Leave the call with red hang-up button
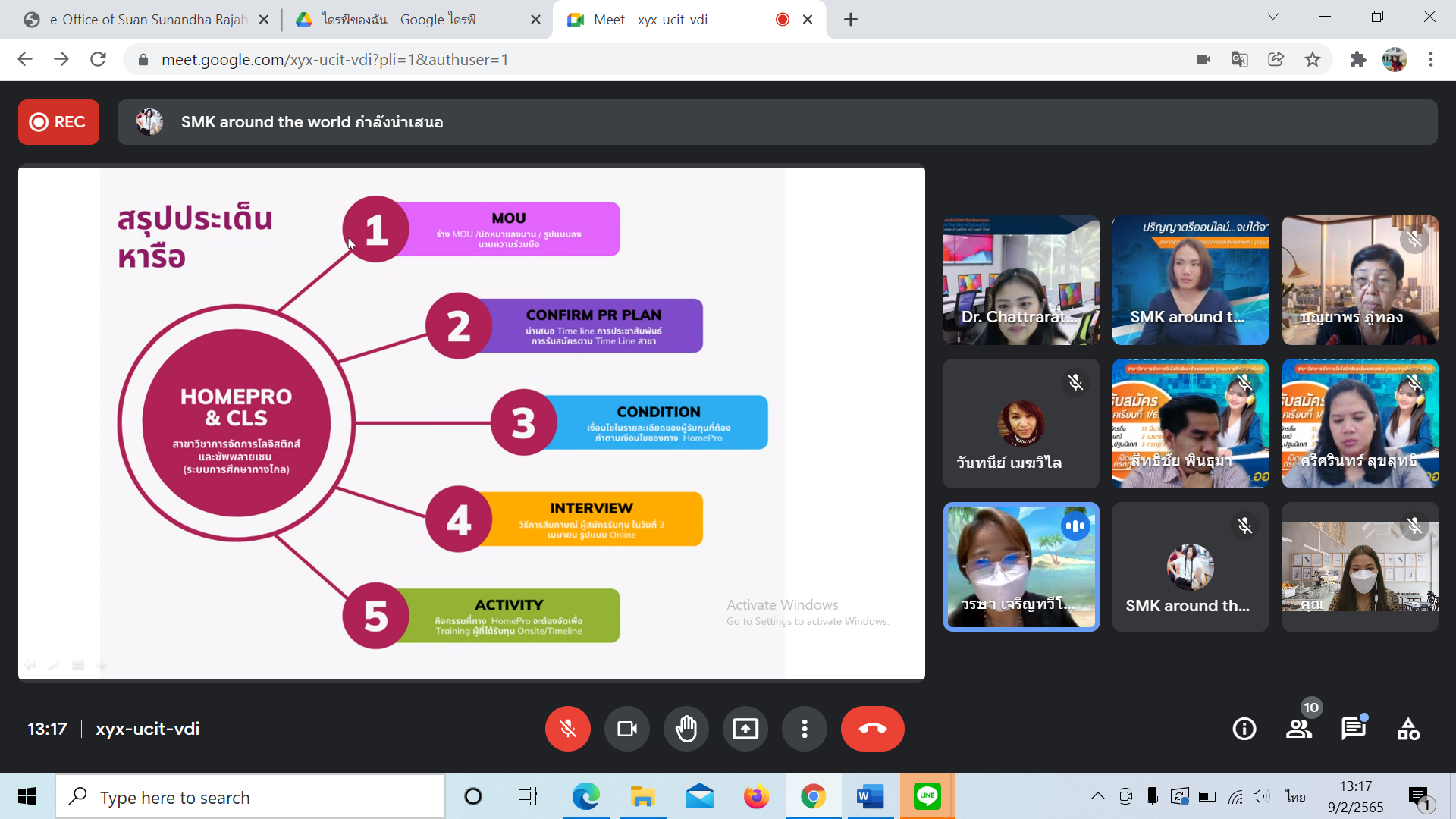The width and height of the screenshot is (1456, 819). click(x=872, y=729)
